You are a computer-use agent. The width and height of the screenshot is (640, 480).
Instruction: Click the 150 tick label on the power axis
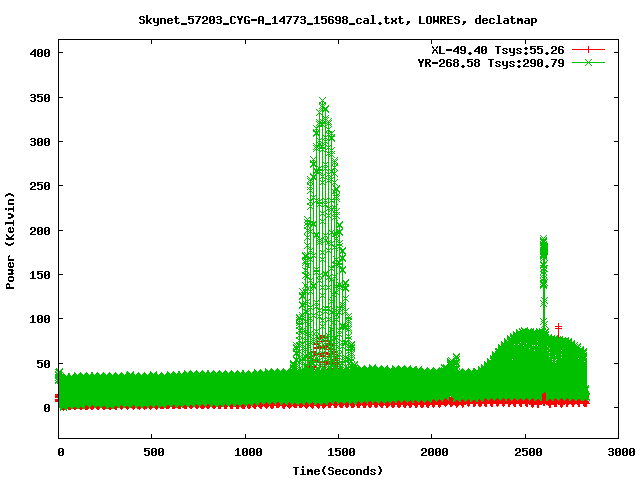(x=40, y=275)
